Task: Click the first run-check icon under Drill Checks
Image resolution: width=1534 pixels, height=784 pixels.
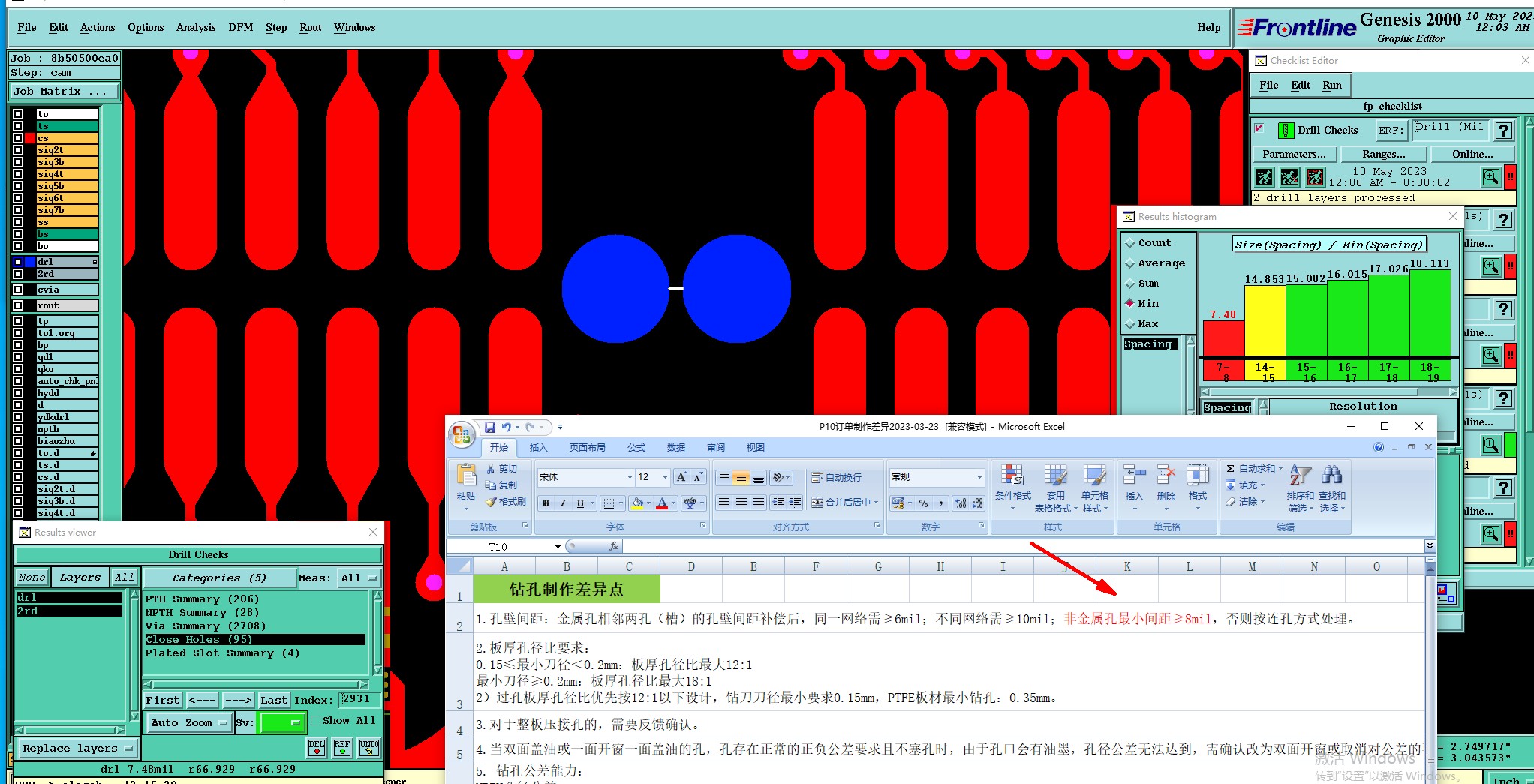Action: pos(1265,177)
